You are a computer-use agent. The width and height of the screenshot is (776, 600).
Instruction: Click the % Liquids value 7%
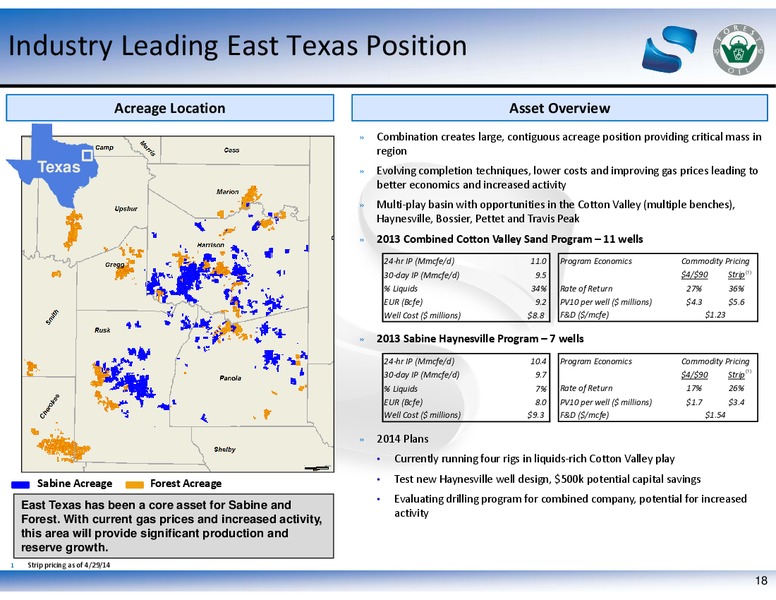pos(541,389)
